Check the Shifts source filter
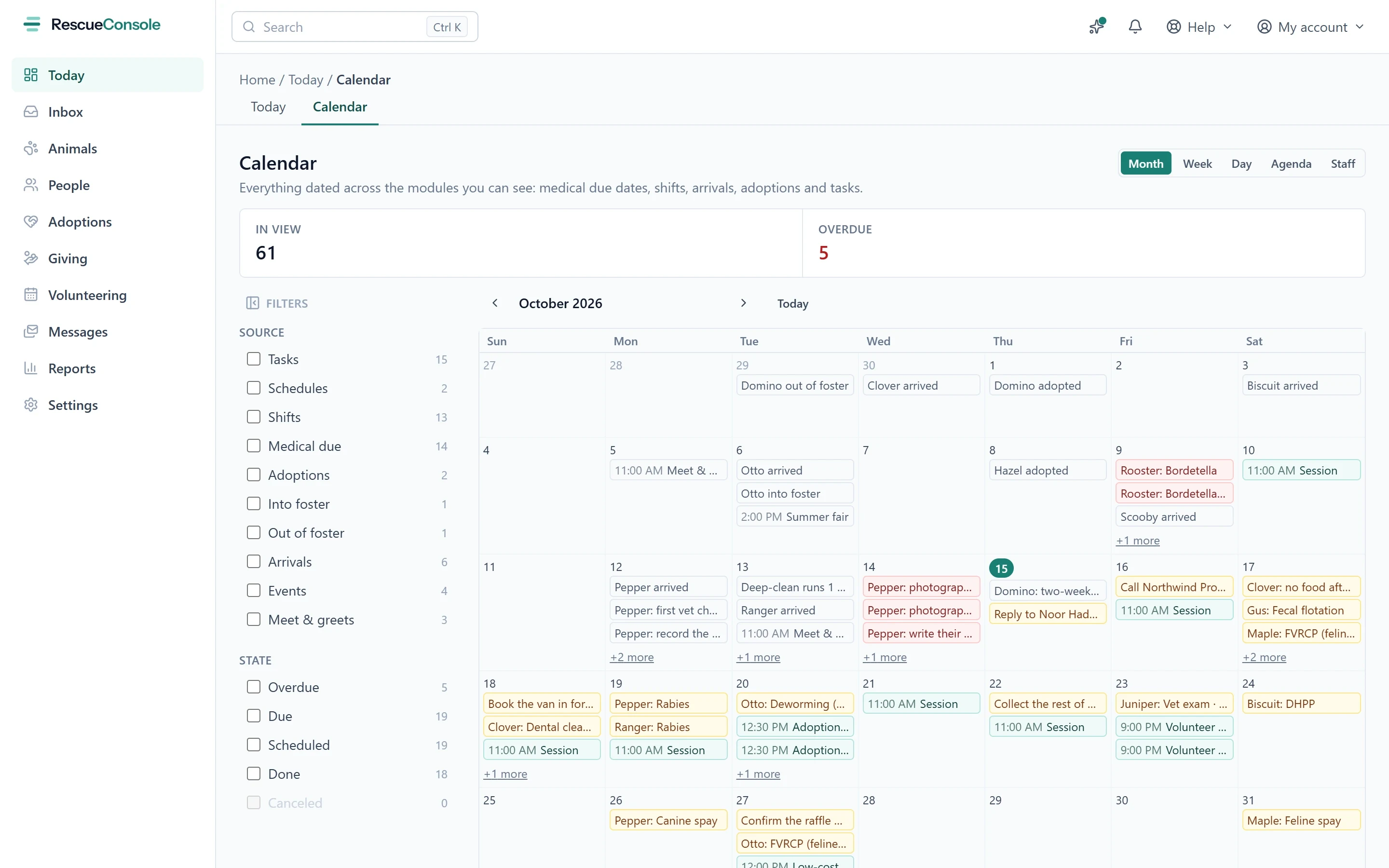 [253, 417]
